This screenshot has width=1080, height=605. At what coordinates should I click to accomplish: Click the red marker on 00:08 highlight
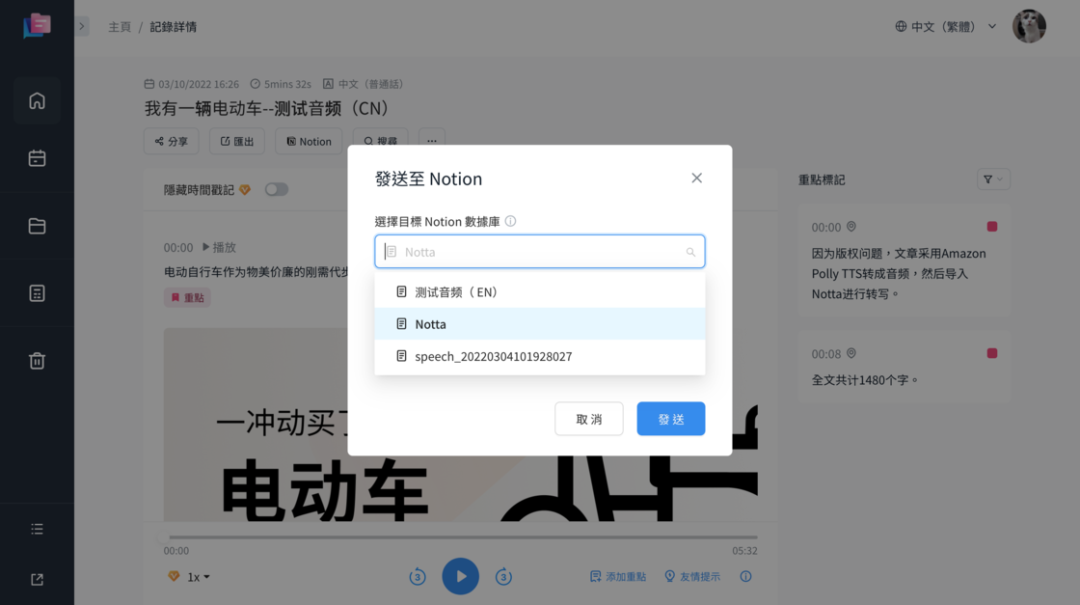(992, 353)
